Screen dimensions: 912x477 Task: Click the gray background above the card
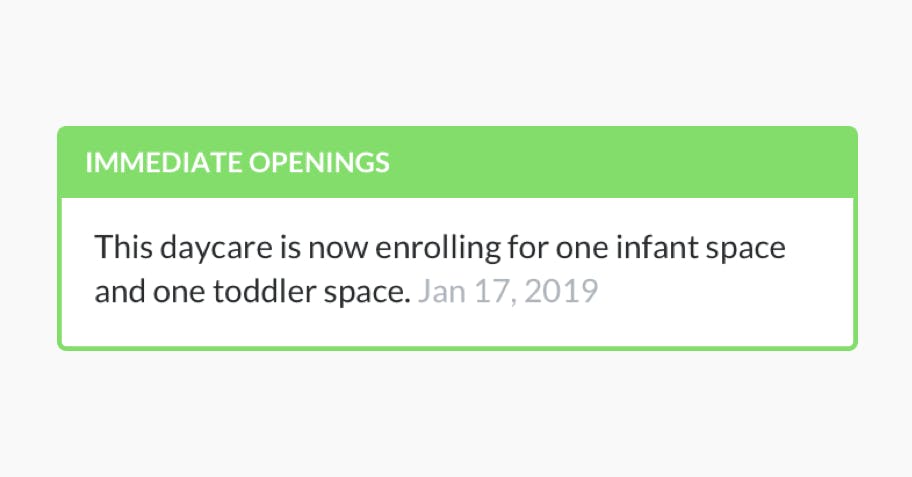tap(456, 60)
